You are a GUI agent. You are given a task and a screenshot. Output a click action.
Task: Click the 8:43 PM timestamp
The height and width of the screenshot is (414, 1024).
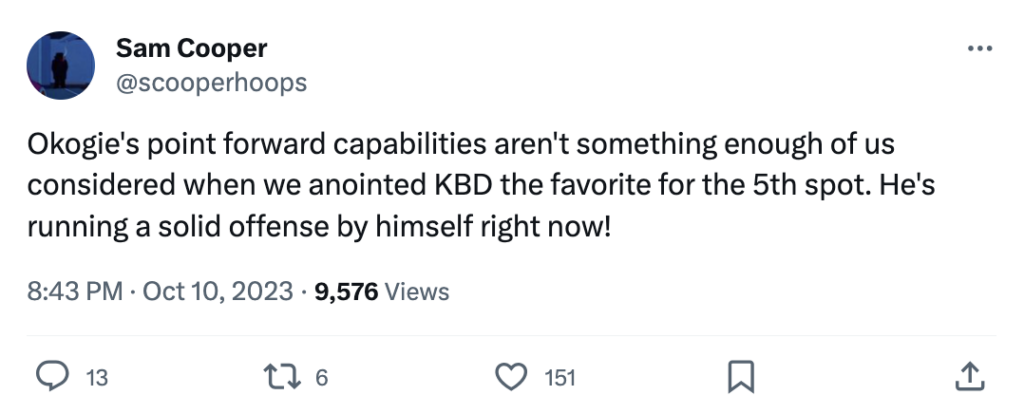click(74, 291)
